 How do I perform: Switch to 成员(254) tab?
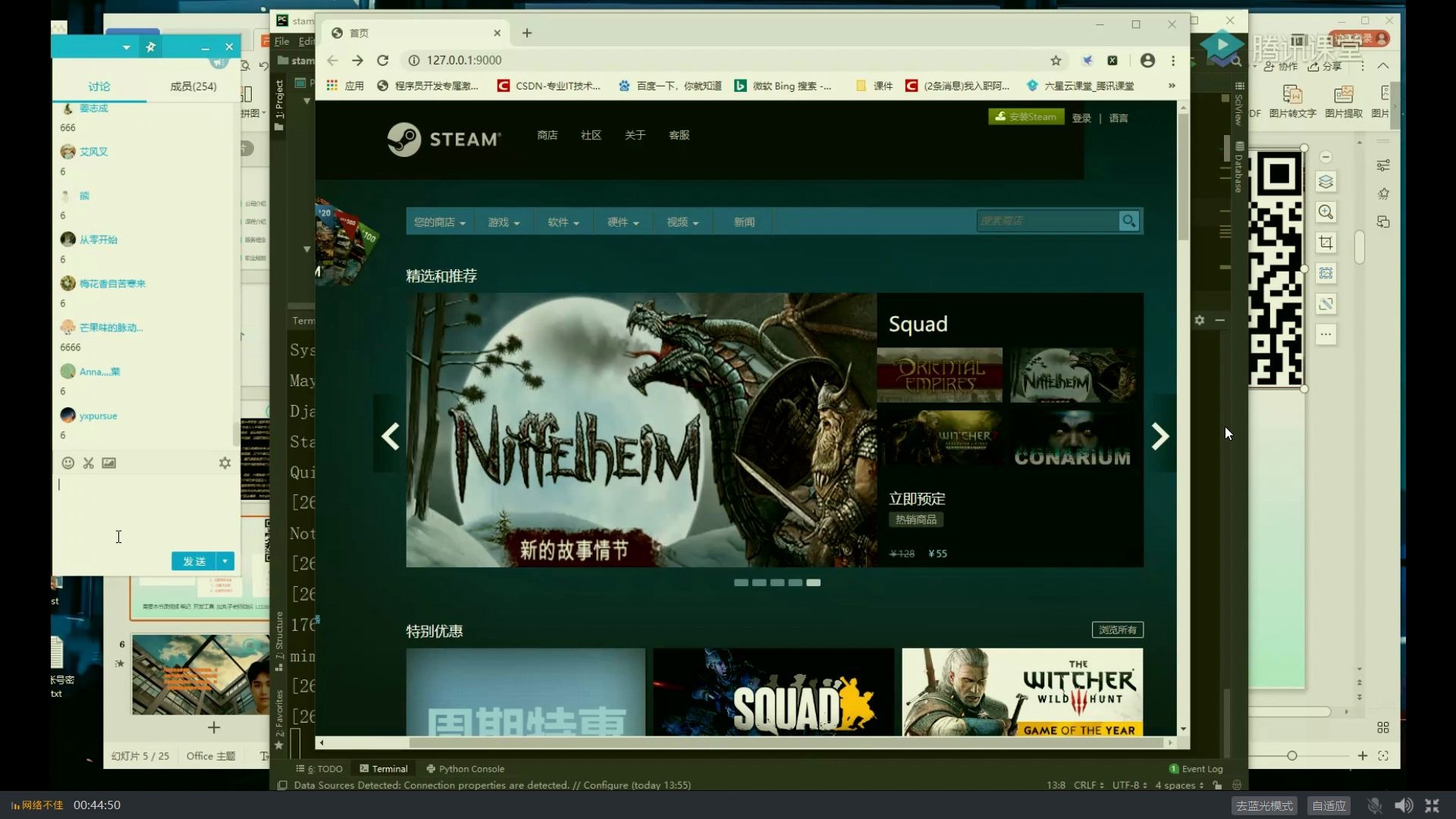point(193,86)
